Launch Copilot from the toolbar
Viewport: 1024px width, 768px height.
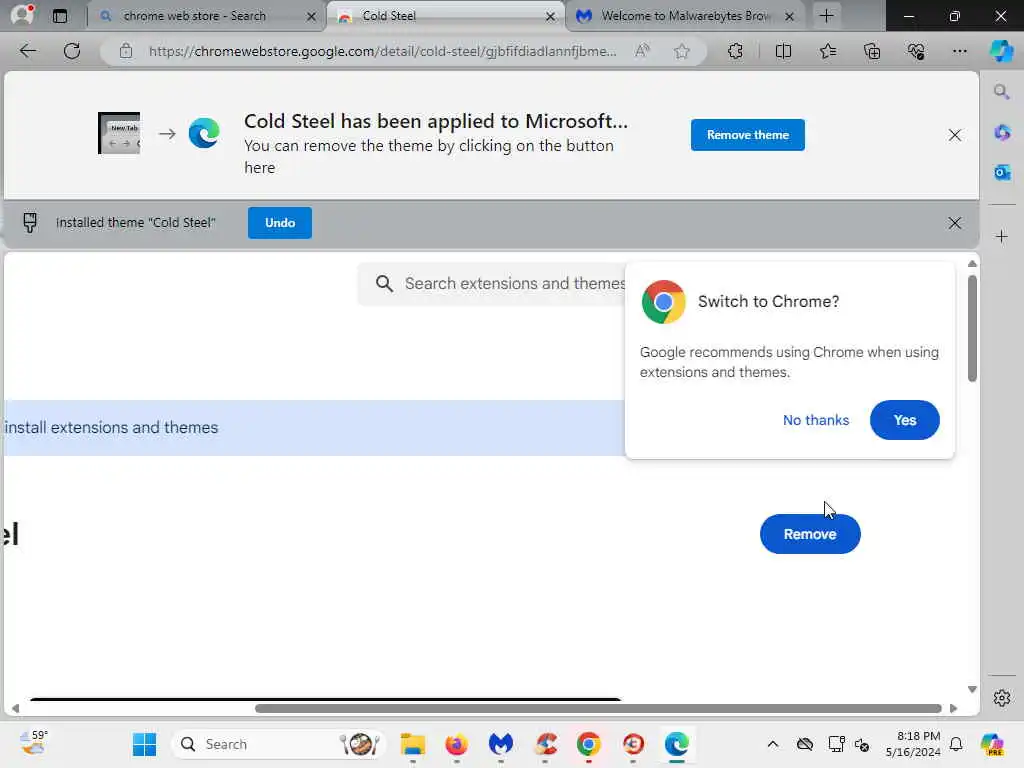pyautogui.click(x=1001, y=51)
